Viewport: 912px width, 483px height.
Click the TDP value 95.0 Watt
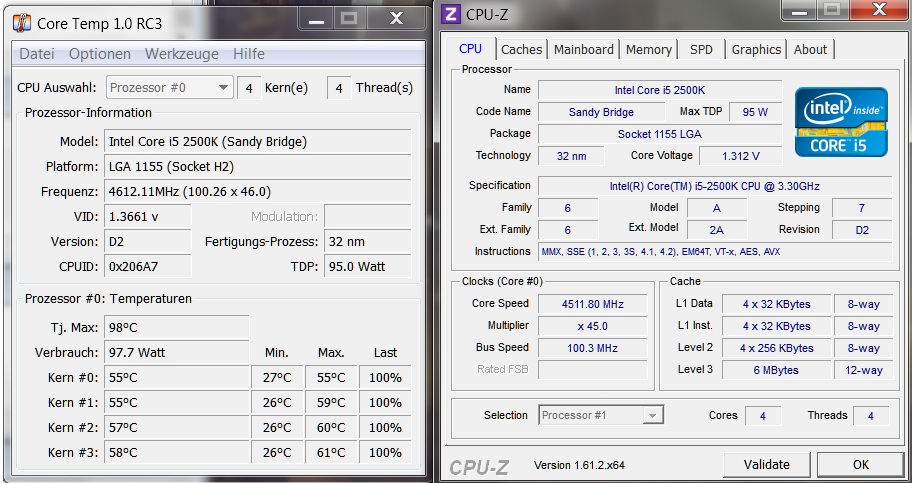click(368, 267)
